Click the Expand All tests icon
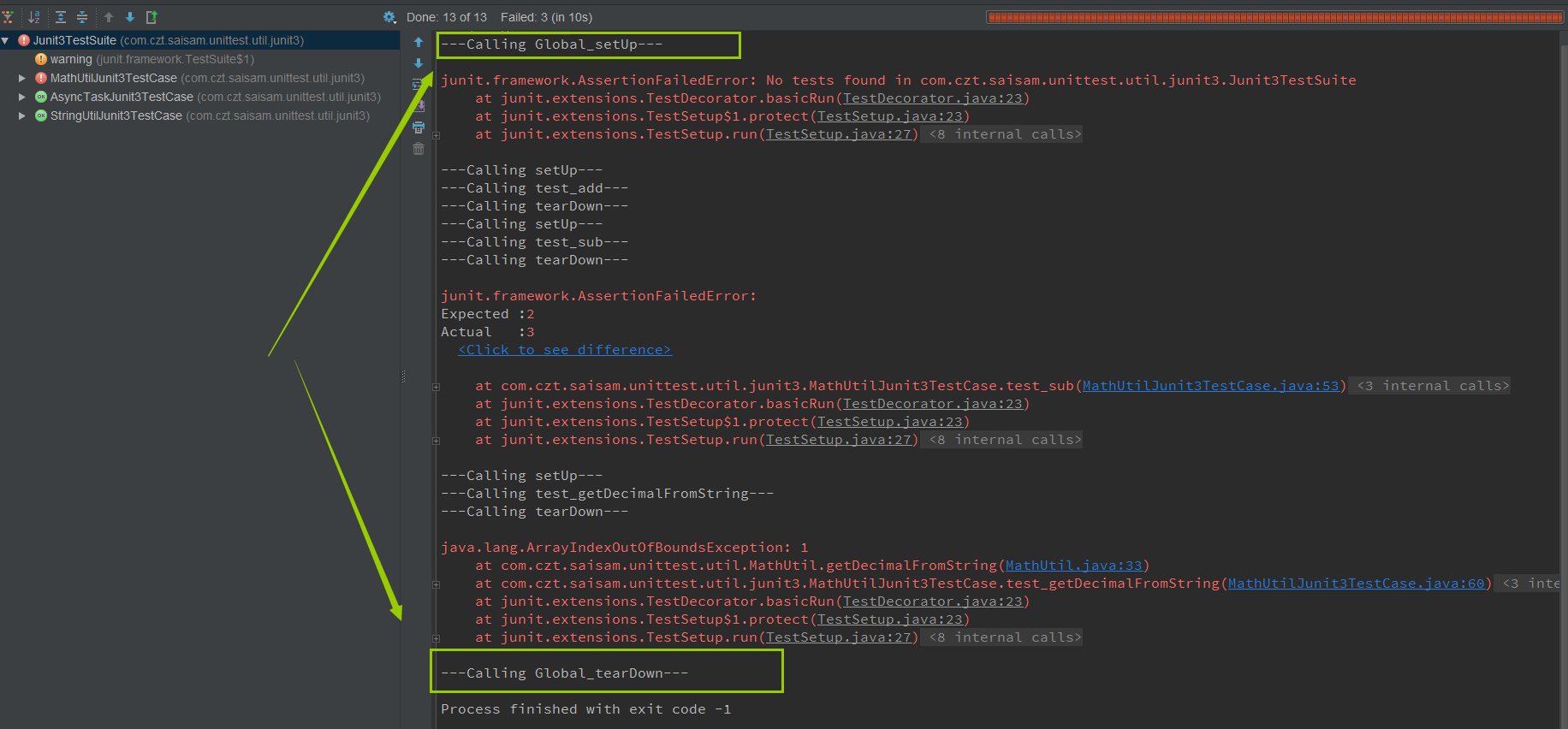 tap(61, 17)
